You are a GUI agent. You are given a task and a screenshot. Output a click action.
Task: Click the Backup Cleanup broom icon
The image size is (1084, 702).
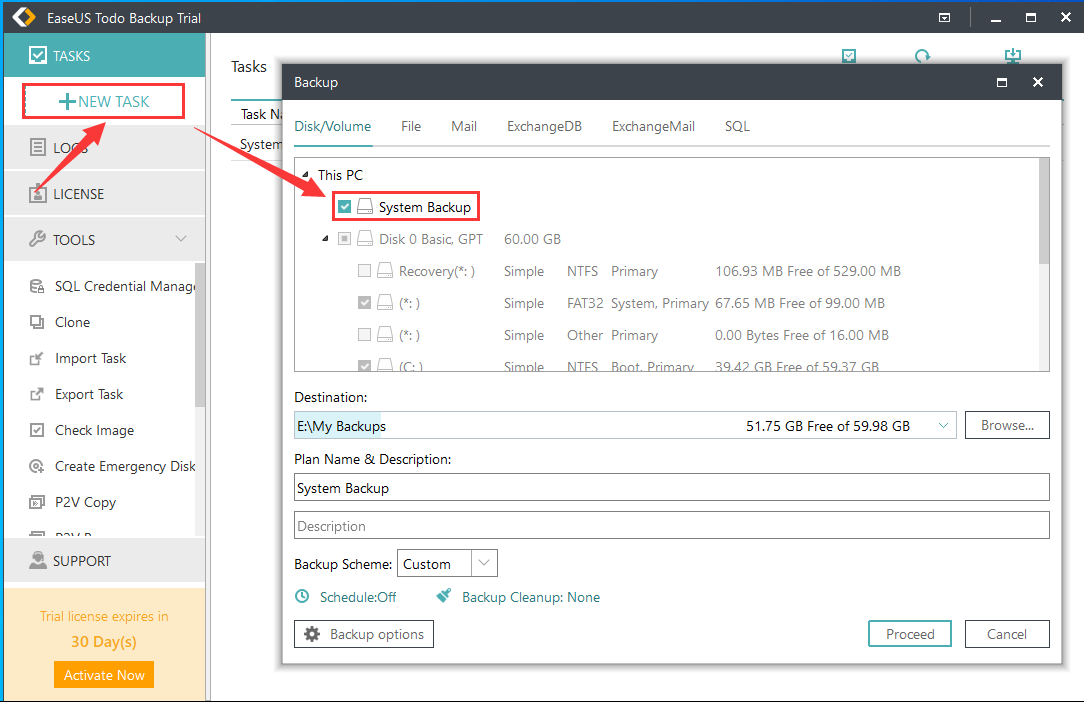444,595
